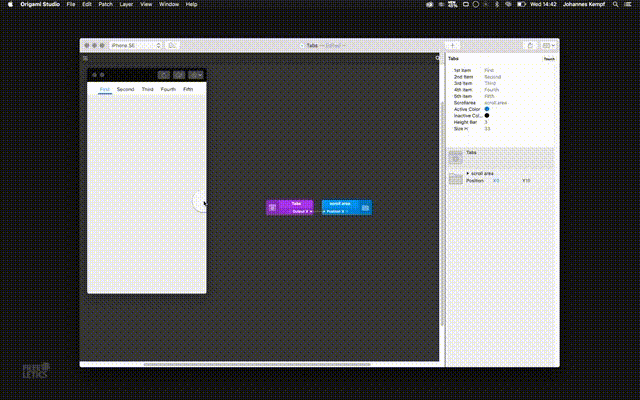Open the Apple menu
Screen dimensions: 640x400
(10, 4)
